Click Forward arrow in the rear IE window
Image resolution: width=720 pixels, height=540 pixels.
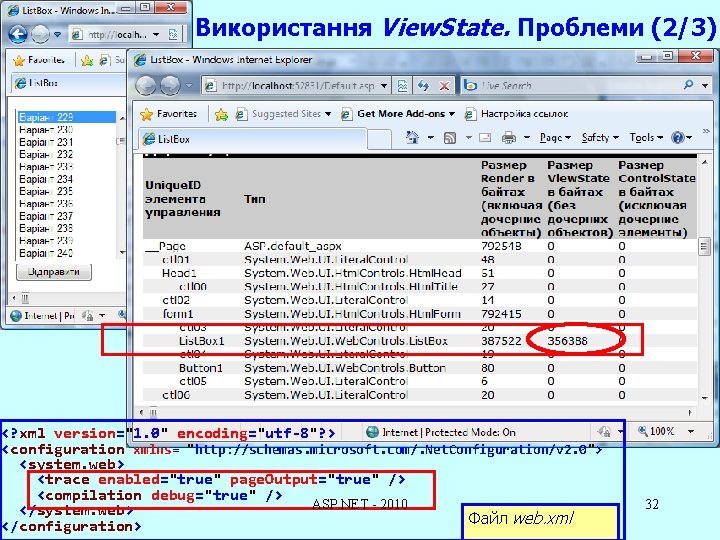pos(40,34)
